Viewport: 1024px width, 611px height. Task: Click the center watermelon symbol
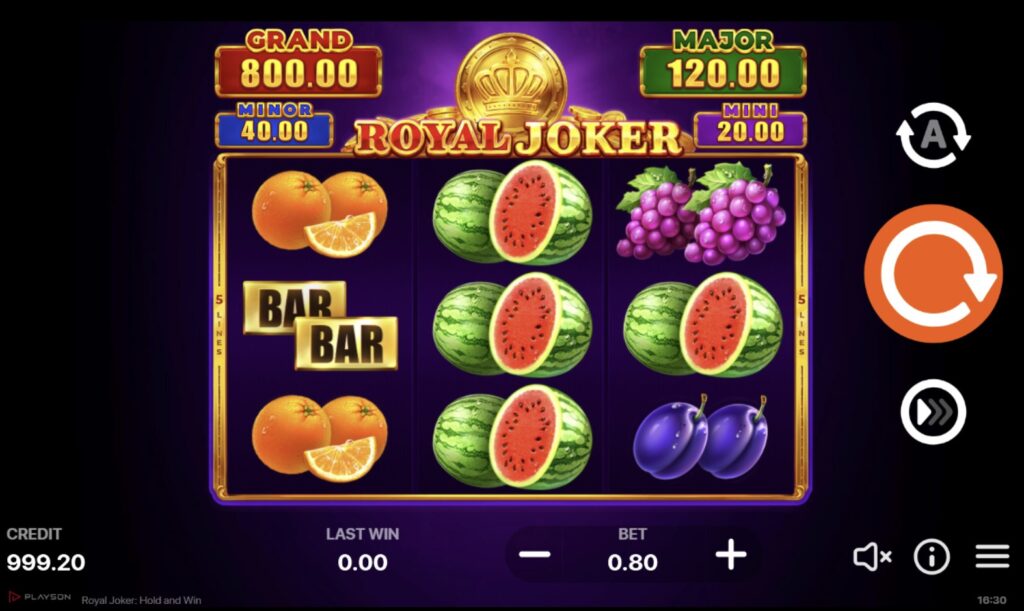[512, 324]
